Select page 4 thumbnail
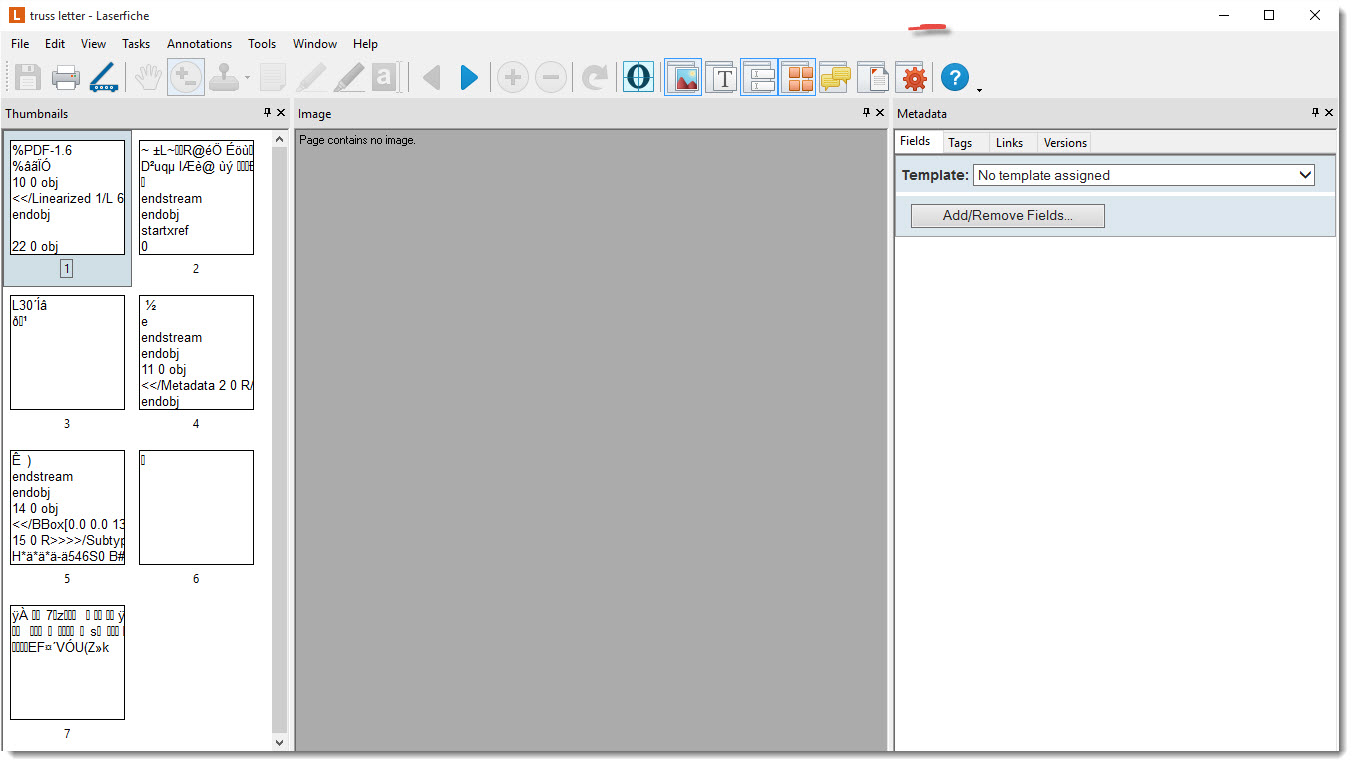 tap(196, 353)
